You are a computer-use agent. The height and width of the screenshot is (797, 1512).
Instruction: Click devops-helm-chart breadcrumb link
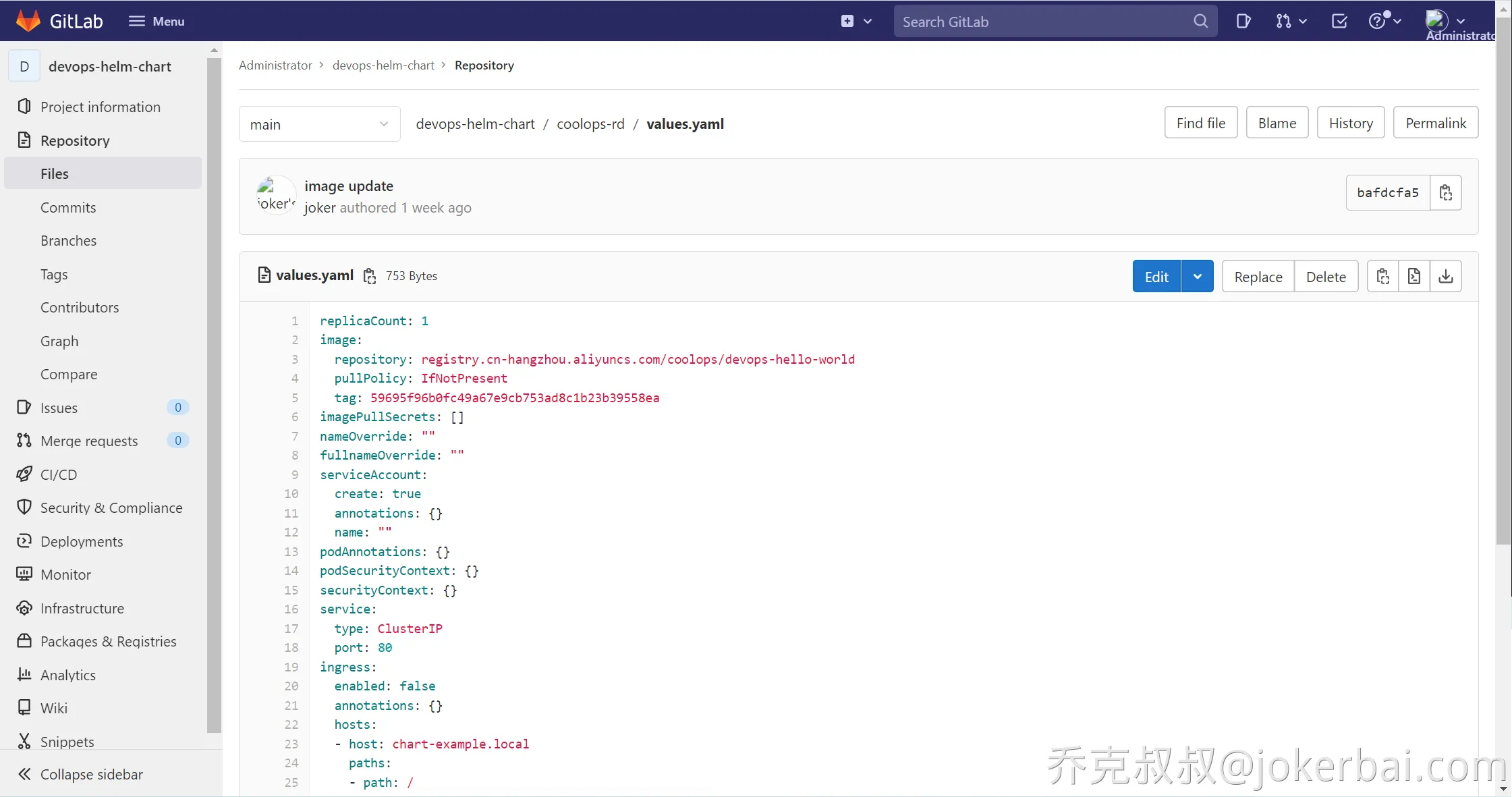pos(383,65)
